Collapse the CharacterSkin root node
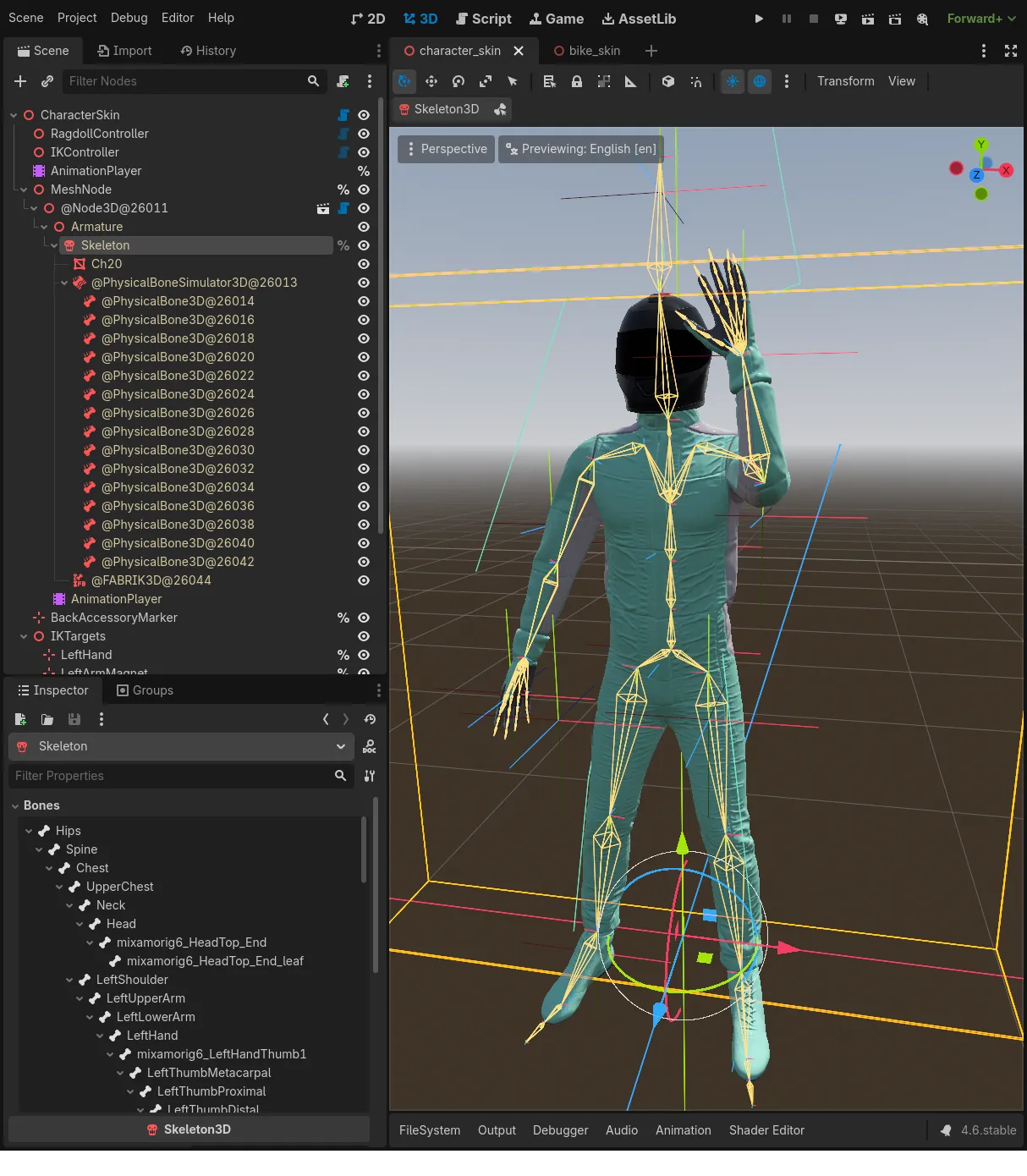The image size is (1027, 1176). click(x=14, y=115)
